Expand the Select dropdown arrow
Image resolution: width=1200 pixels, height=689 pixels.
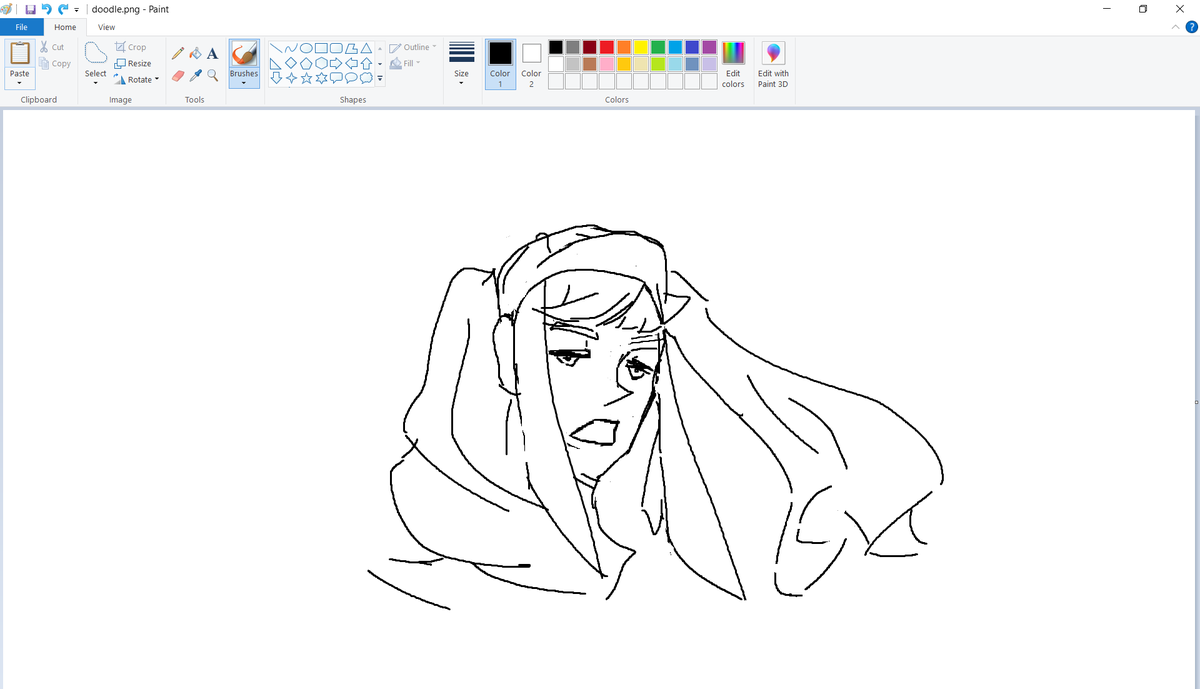tap(96, 84)
